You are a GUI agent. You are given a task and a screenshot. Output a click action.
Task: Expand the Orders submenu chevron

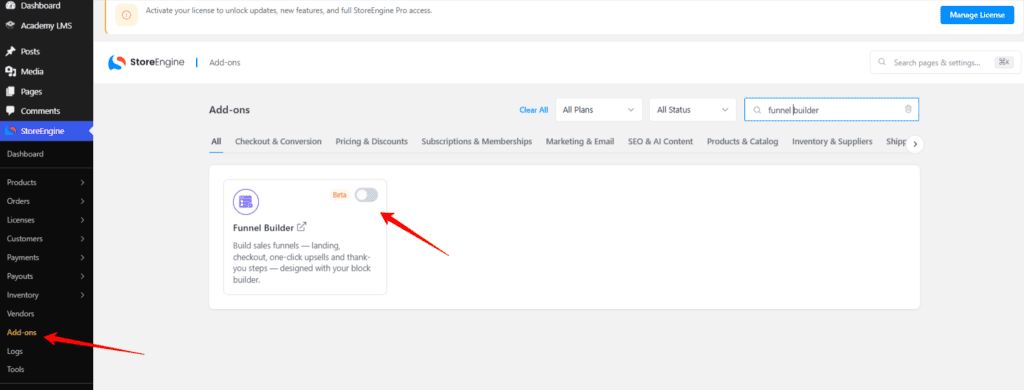point(82,201)
